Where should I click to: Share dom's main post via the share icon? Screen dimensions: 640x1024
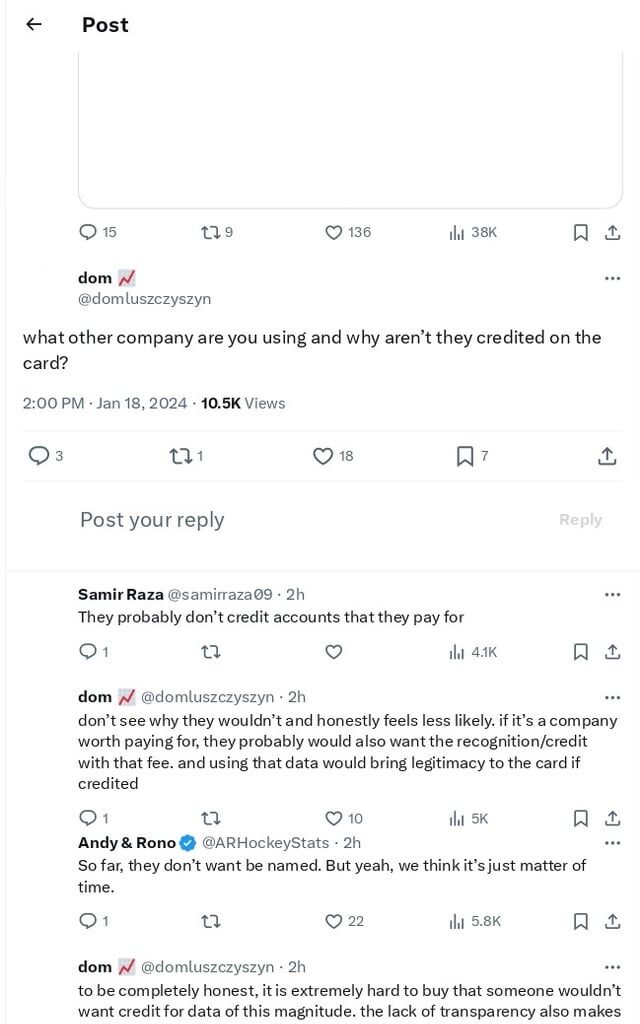click(607, 456)
